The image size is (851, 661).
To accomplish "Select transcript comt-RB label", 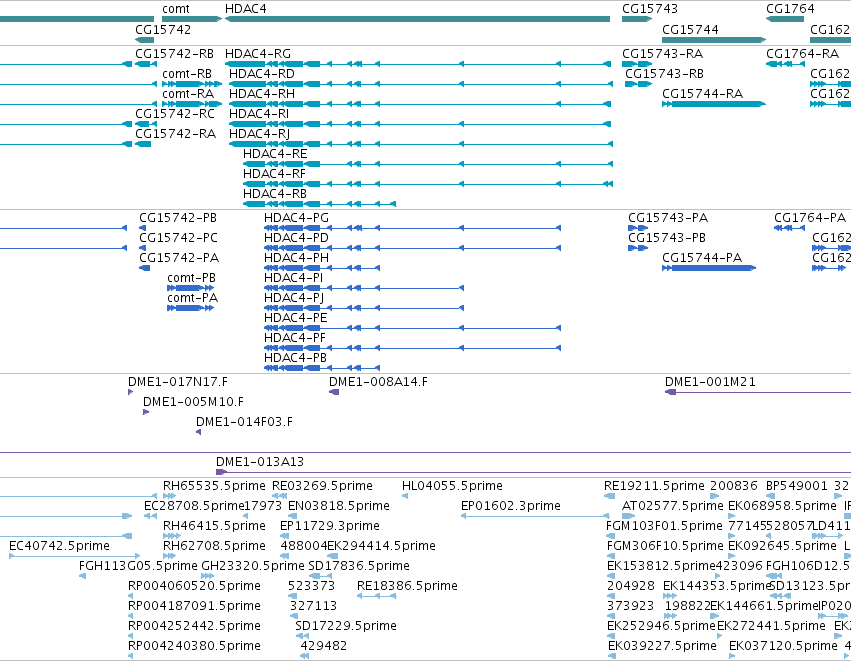I will [187, 74].
